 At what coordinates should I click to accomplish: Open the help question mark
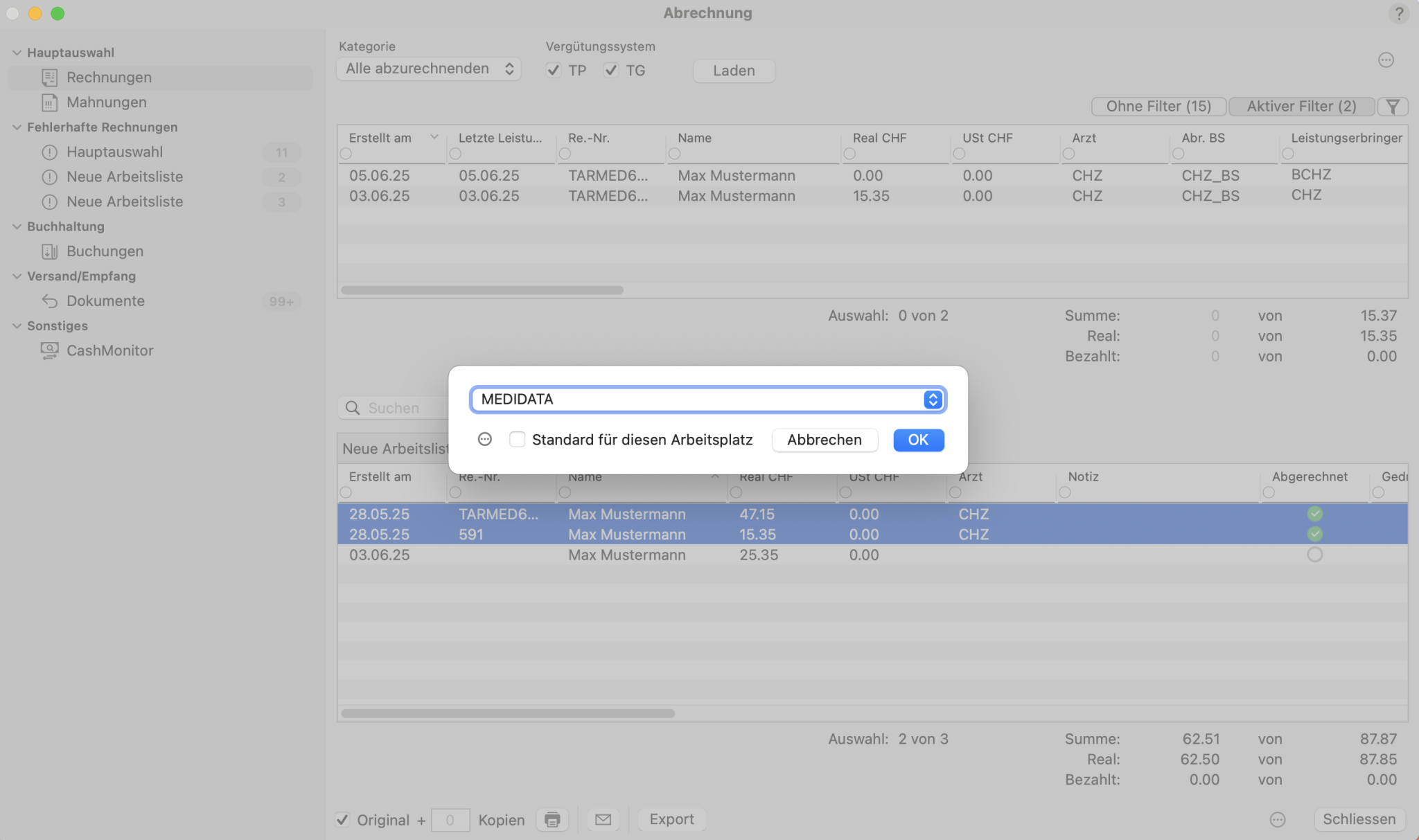point(1399,13)
